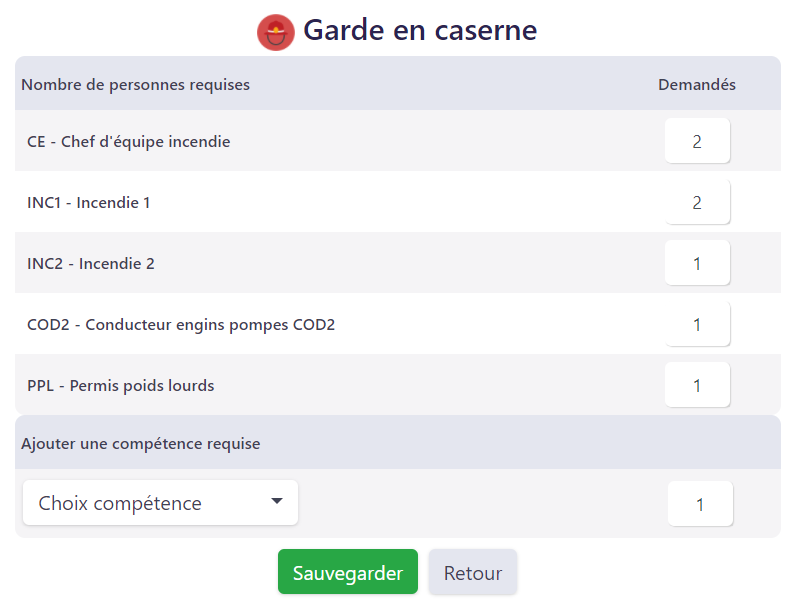Click the INC1 - Incendie 1 row label
Viewport: 795px width, 609px height.
pyautogui.click(x=89, y=203)
